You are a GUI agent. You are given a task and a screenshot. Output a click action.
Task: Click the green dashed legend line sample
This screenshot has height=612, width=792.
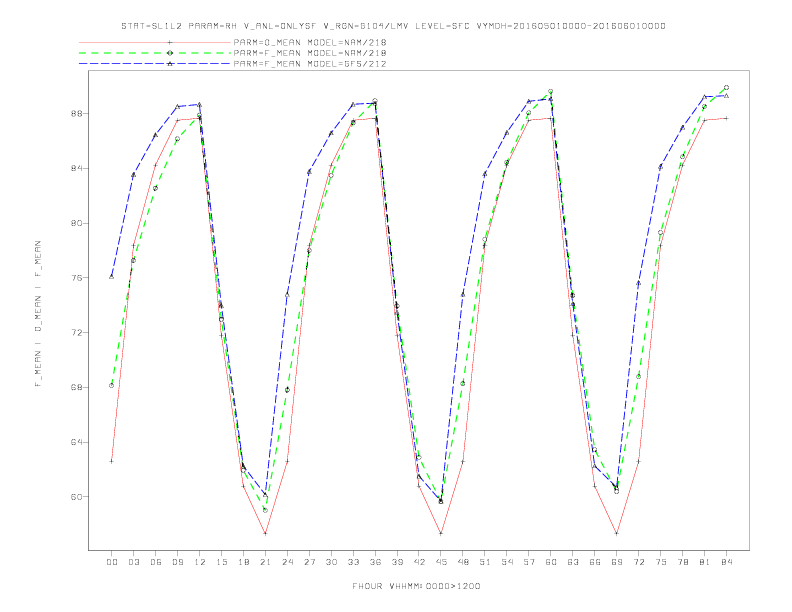coord(155,53)
